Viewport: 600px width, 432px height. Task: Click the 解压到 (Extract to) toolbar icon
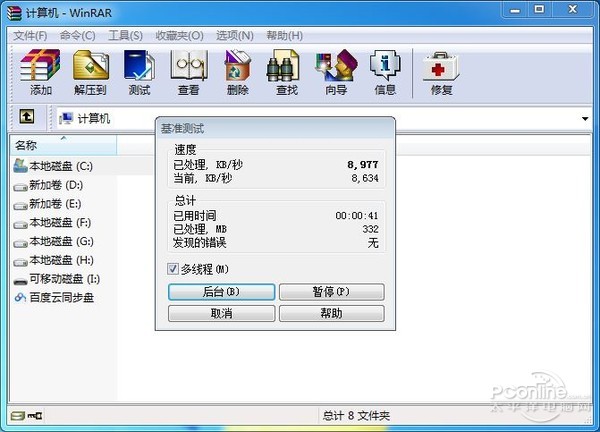click(x=90, y=72)
